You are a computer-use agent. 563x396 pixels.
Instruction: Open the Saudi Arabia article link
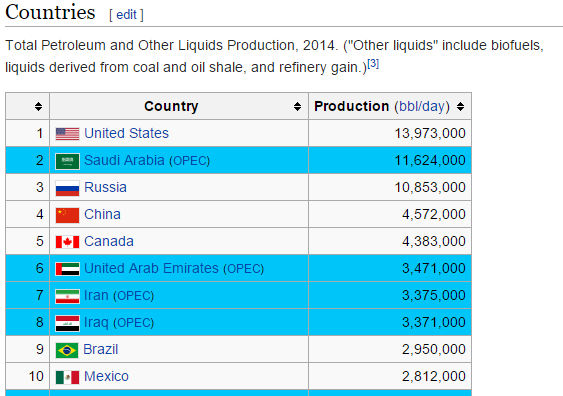(124, 160)
